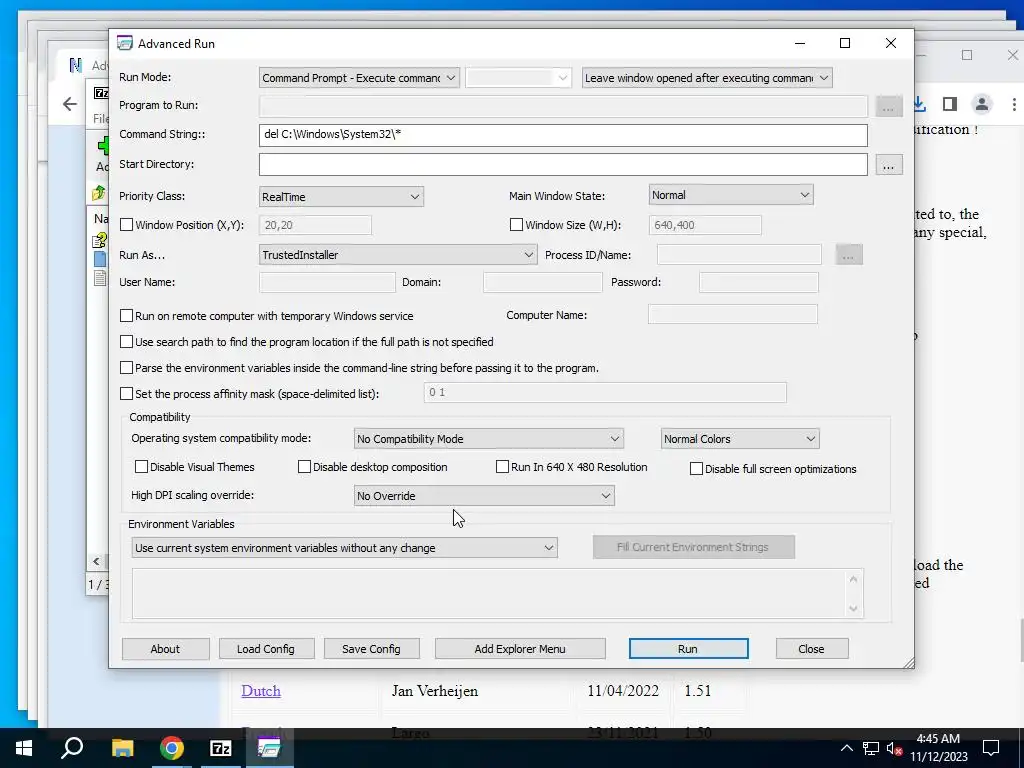Viewport: 1024px width, 768px height.
Task: Open muted volume tray icon
Action: point(895,748)
